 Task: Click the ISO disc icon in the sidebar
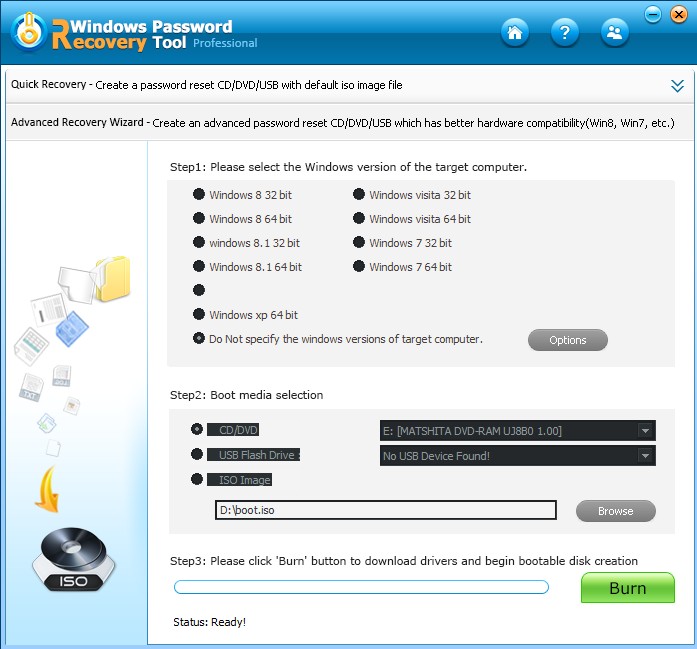point(73,560)
